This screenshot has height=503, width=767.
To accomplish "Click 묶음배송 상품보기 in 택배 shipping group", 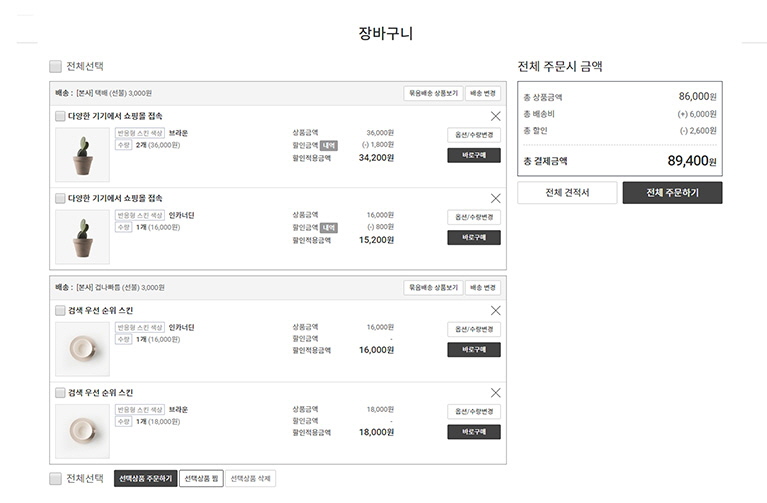I will [432, 93].
